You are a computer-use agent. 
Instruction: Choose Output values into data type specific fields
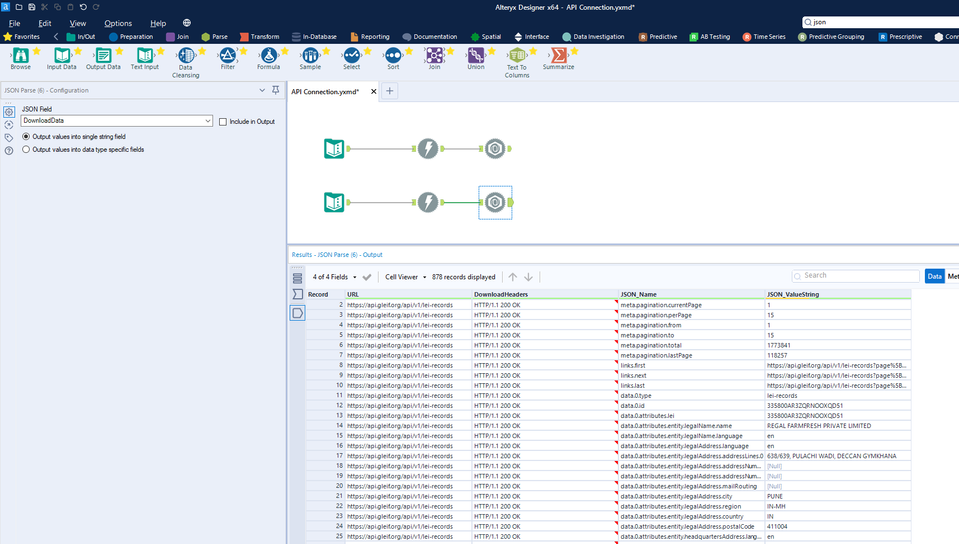click(x=26, y=149)
